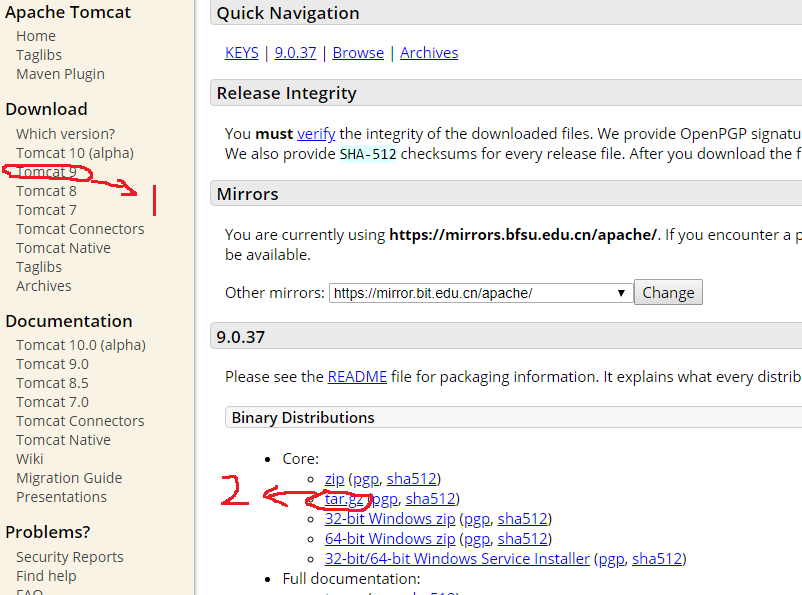The width and height of the screenshot is (802, 595).
Task: Open sha512 checksum for tar.gz
Action: [431, 499]
